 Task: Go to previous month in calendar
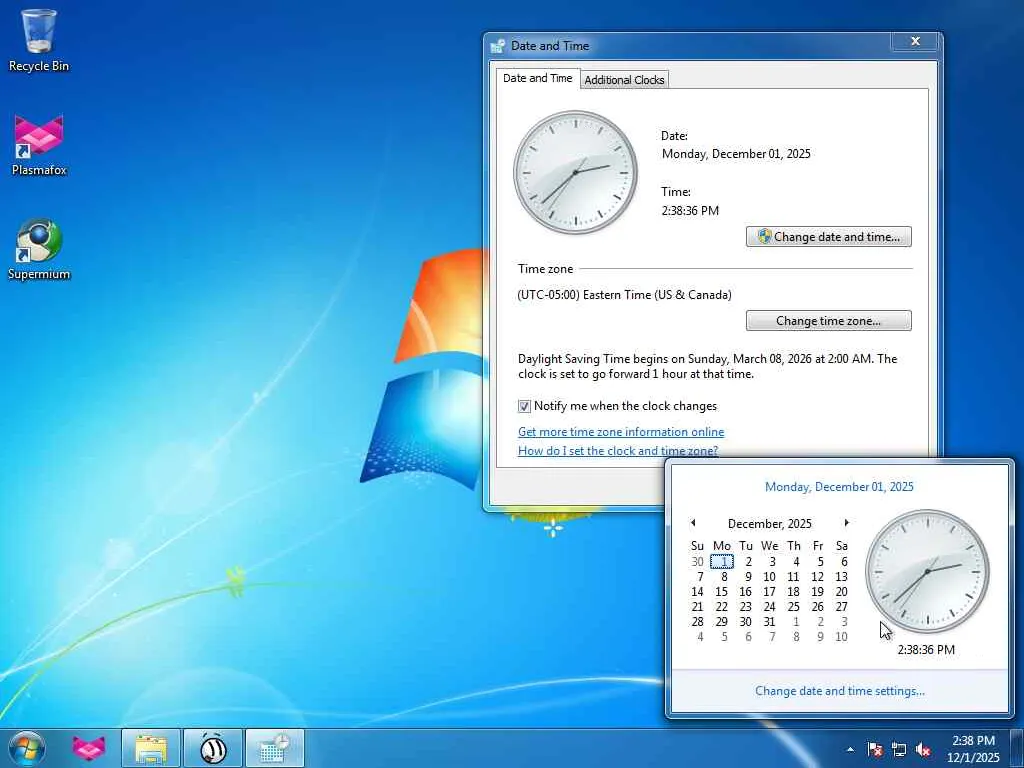tap(693, 523)
